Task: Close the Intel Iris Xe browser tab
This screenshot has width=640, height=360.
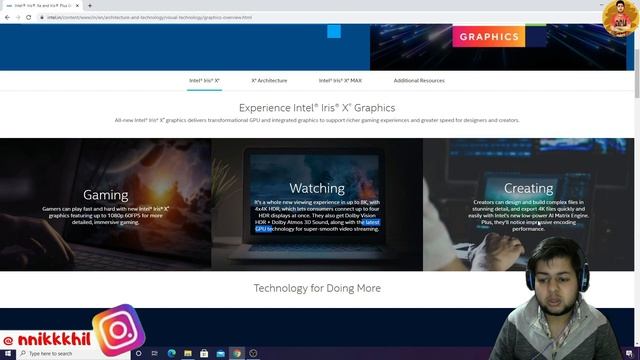Action: coord(77,6)
